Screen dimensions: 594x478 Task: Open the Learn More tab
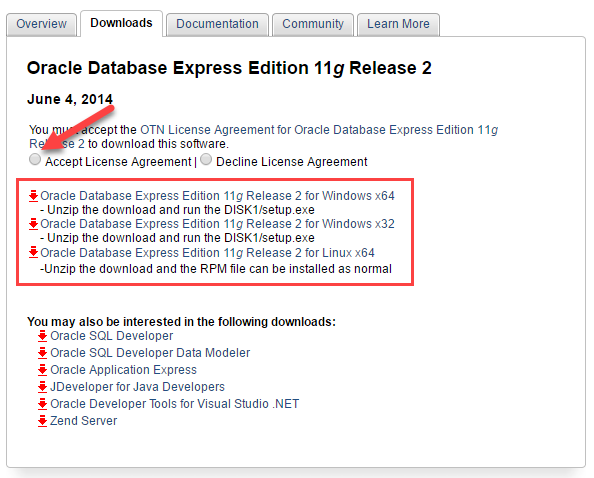click(x=398, y=24)
